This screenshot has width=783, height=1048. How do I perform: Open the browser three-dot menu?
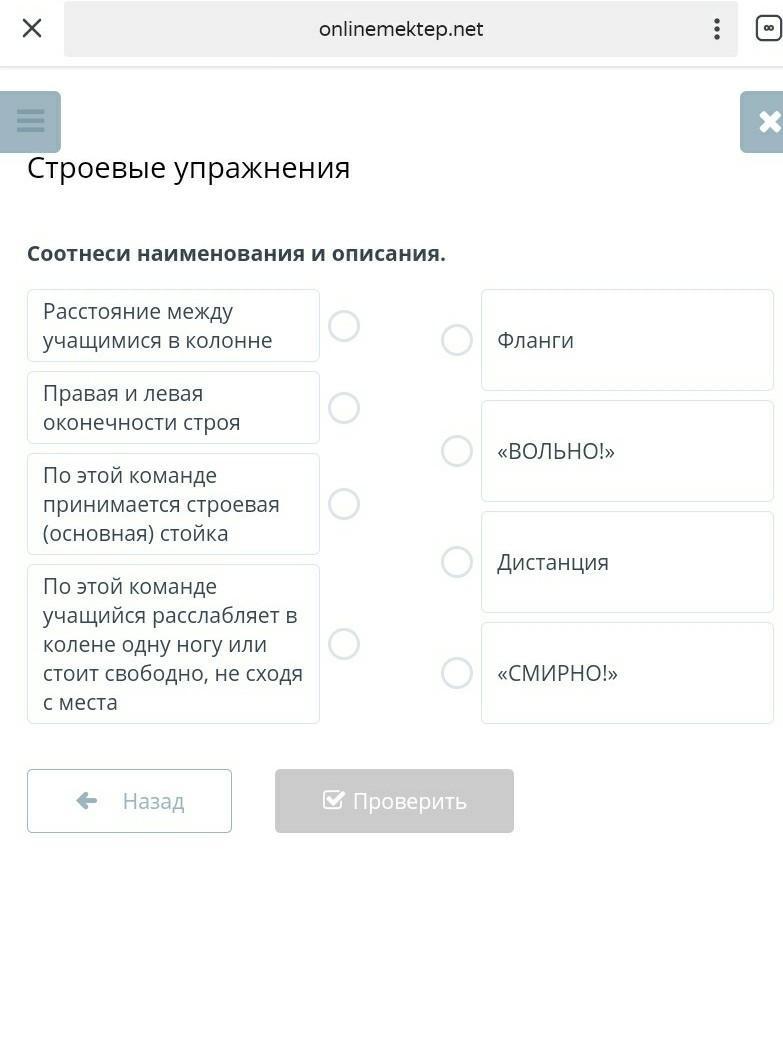716,29
